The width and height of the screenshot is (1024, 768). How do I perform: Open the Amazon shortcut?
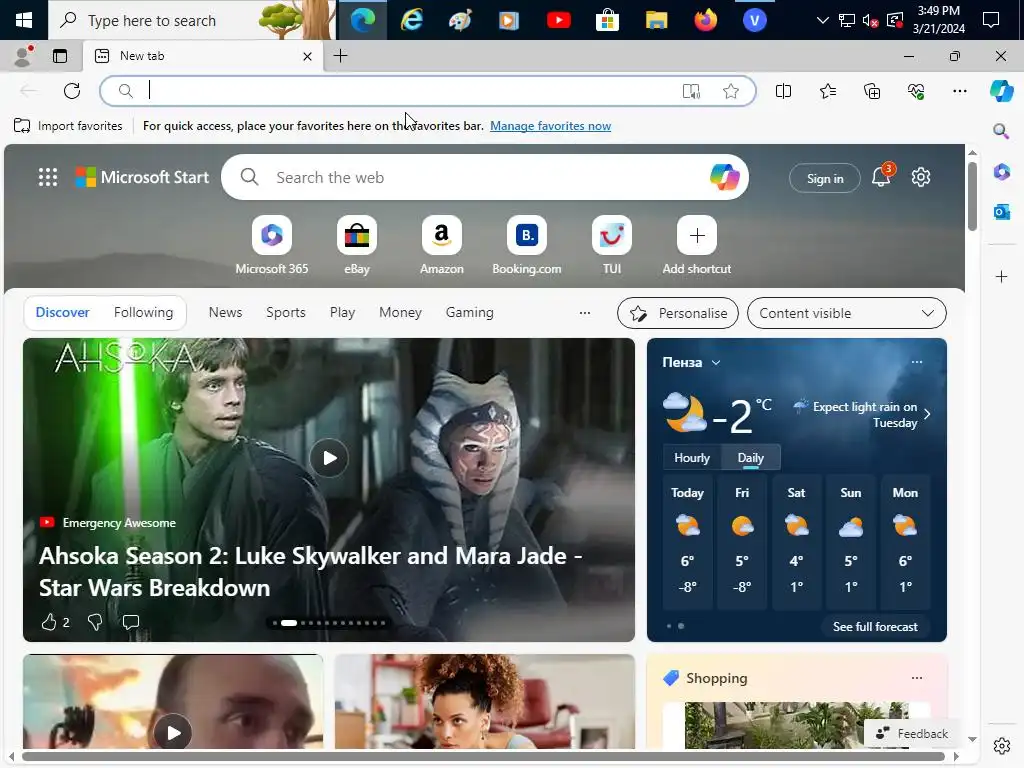click(441, 245)
